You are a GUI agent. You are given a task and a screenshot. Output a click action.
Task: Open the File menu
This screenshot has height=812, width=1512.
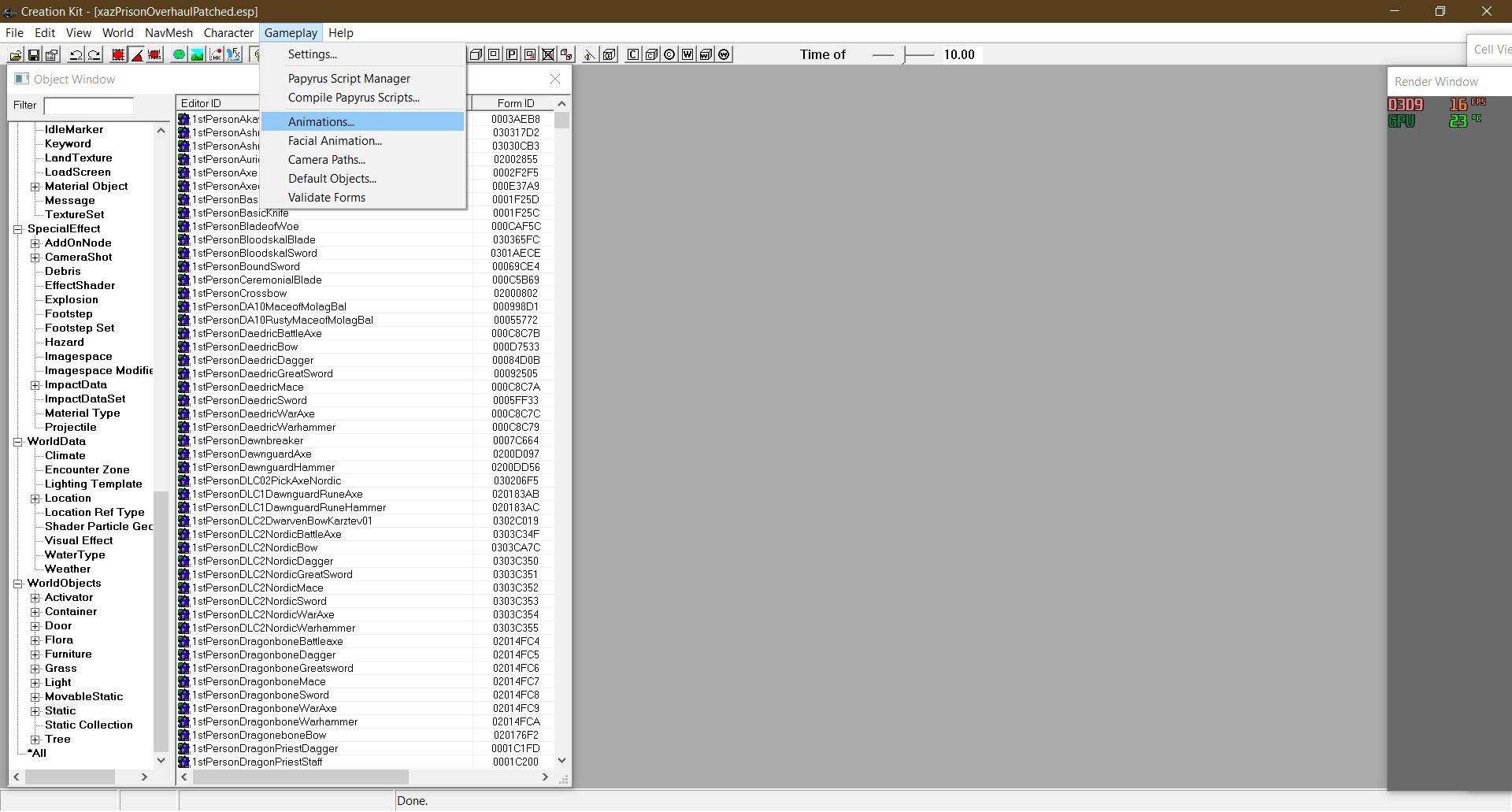[14, 33]
